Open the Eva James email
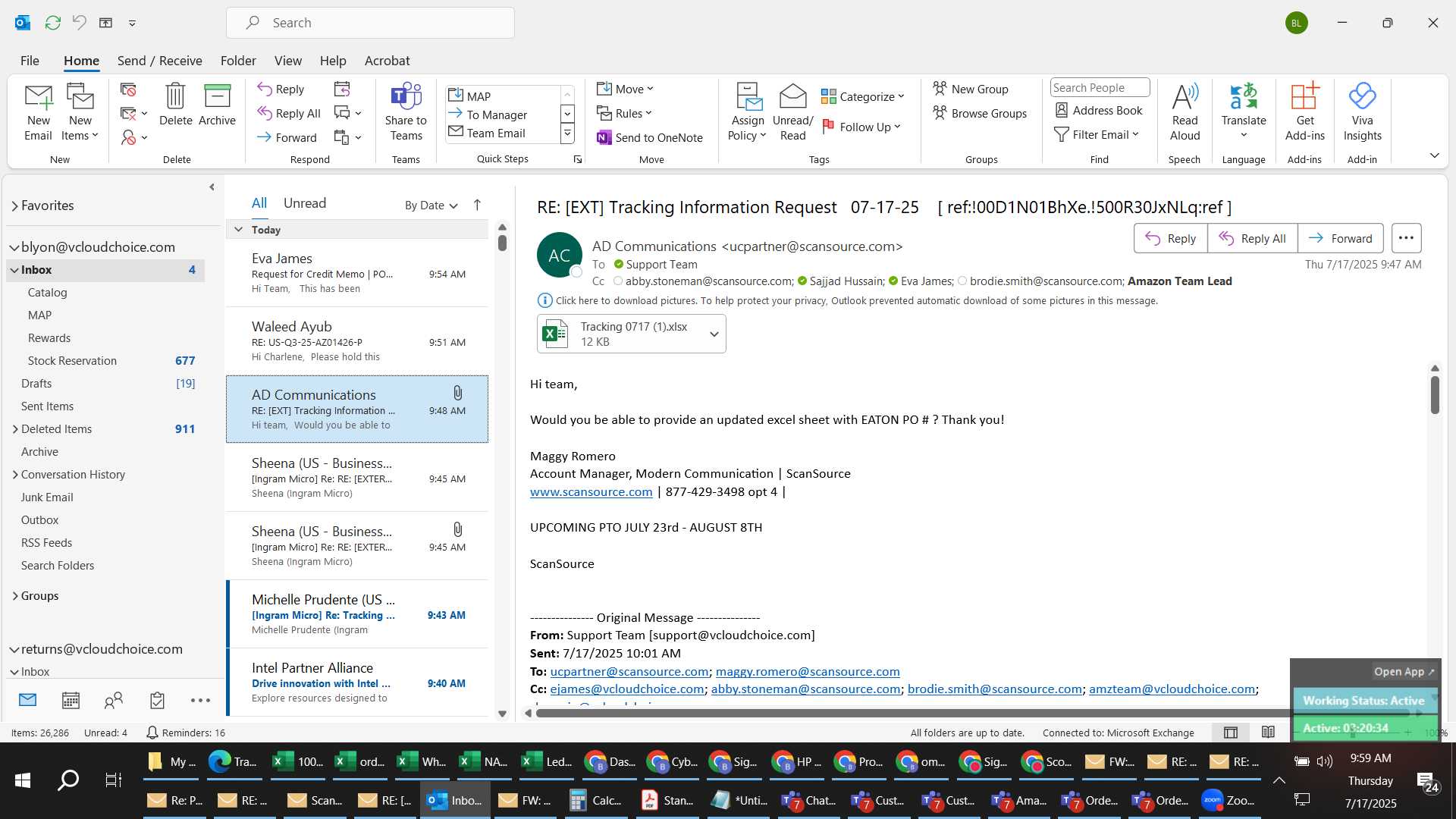This screenshot has width=1456, height=819. [357, 273]
